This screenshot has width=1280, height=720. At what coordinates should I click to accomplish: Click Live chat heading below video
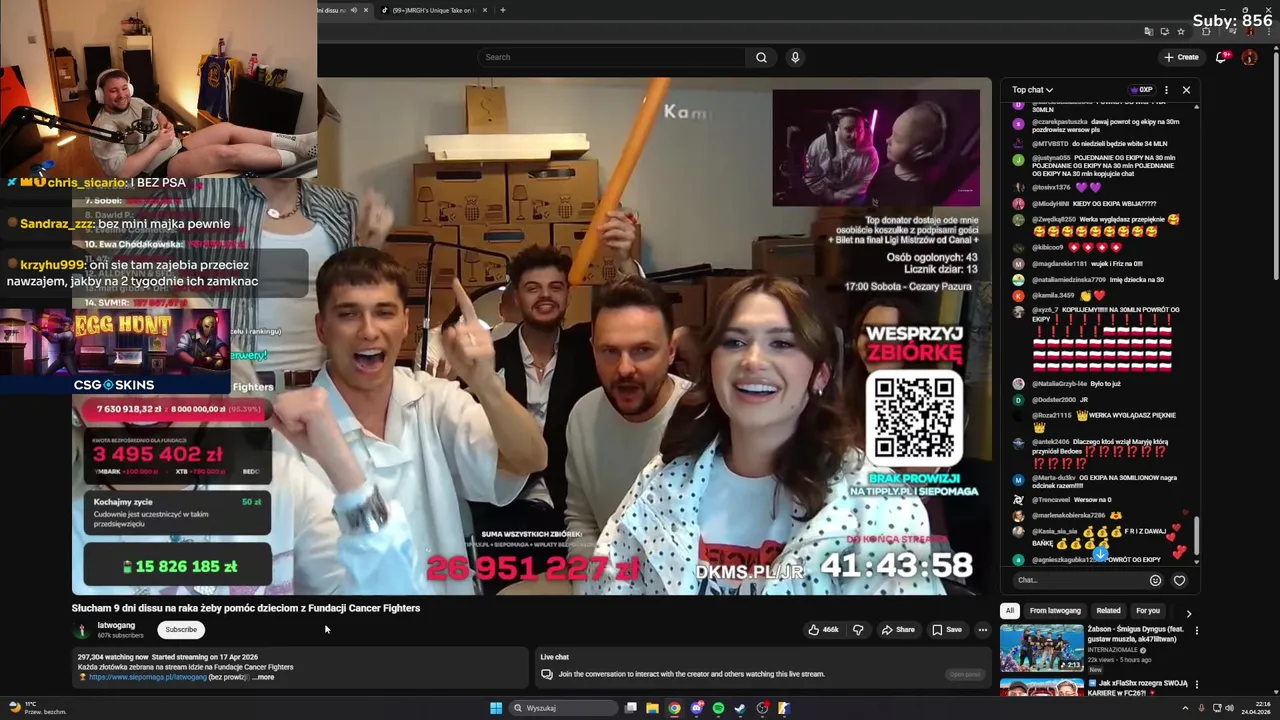[x=554, y=657]
